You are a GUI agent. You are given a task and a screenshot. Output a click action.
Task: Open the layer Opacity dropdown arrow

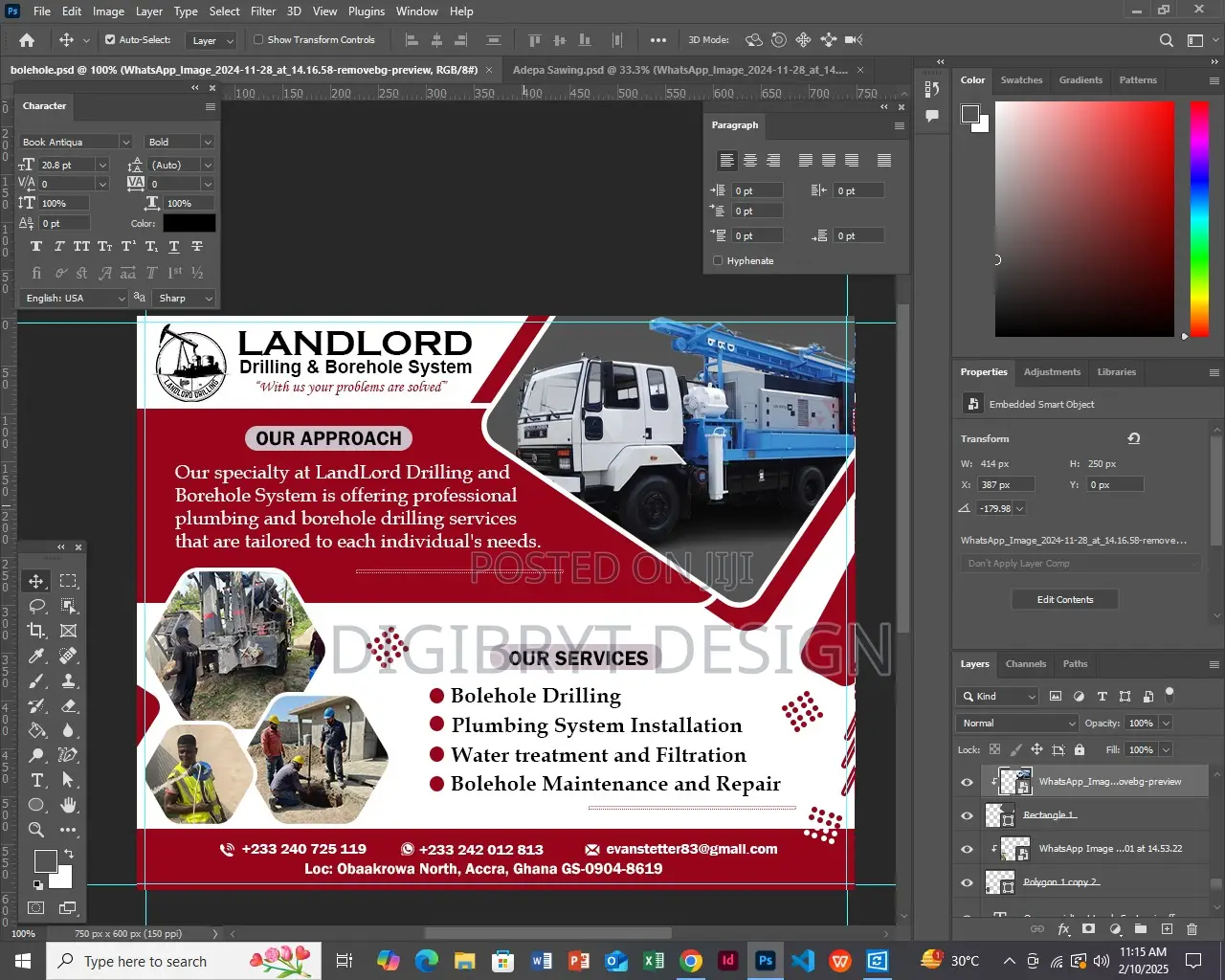pyautogui.click(x=1165, y=723)
